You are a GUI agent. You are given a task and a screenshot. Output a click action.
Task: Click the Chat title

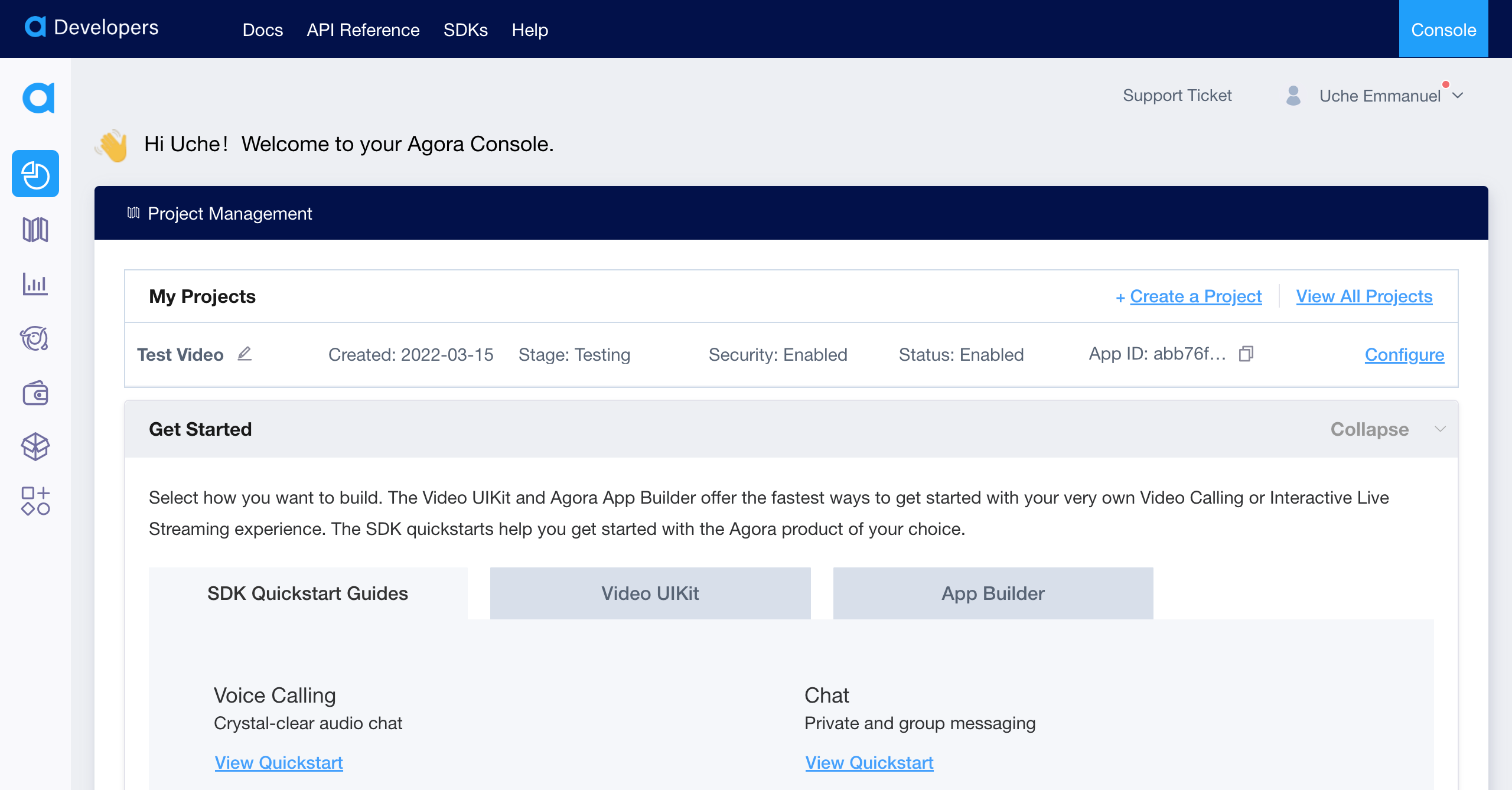coord(827,696)
